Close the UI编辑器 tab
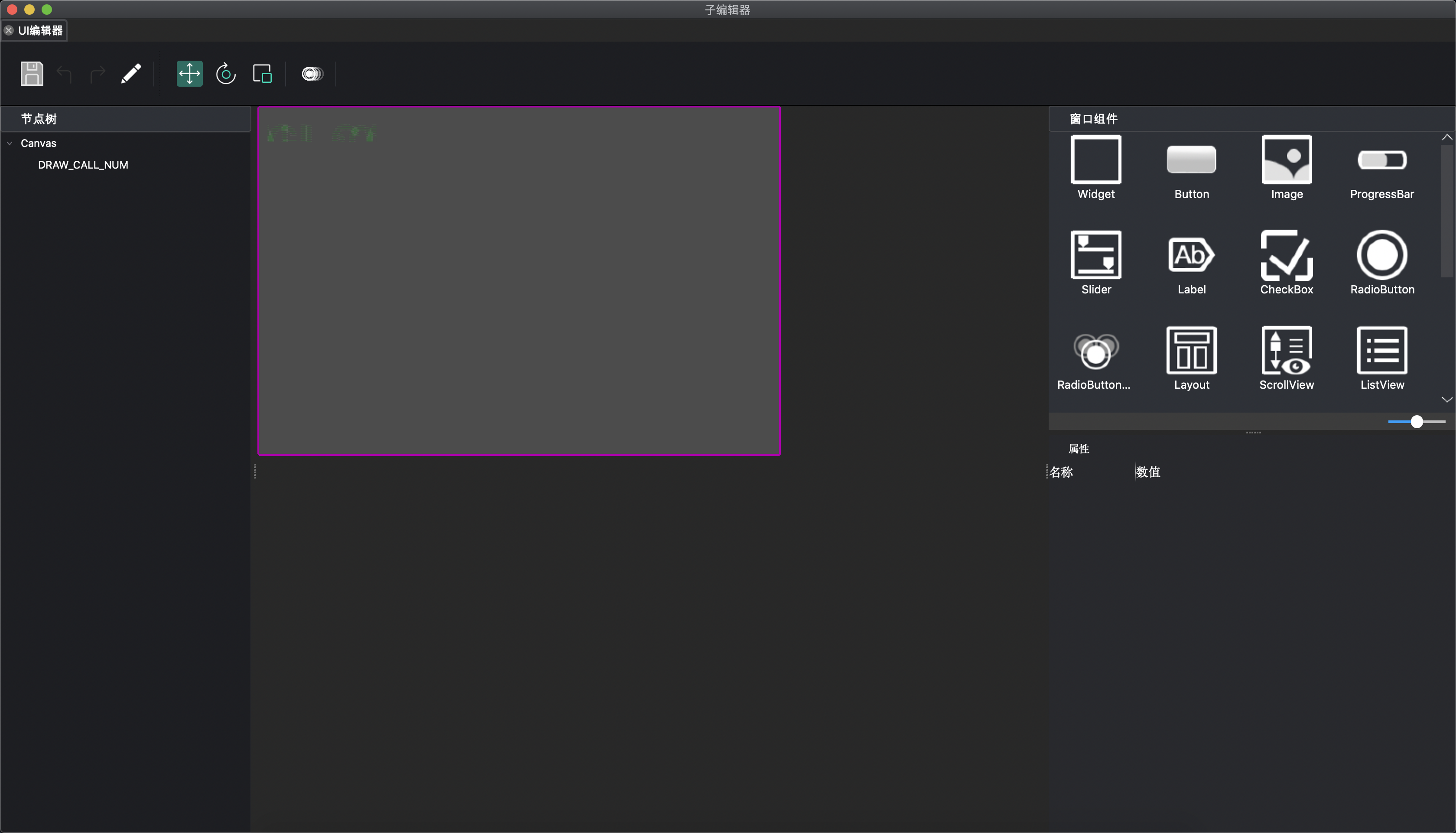Image resolution: width=1456 pixels, height=833 pixels. [x=9, y=30]
